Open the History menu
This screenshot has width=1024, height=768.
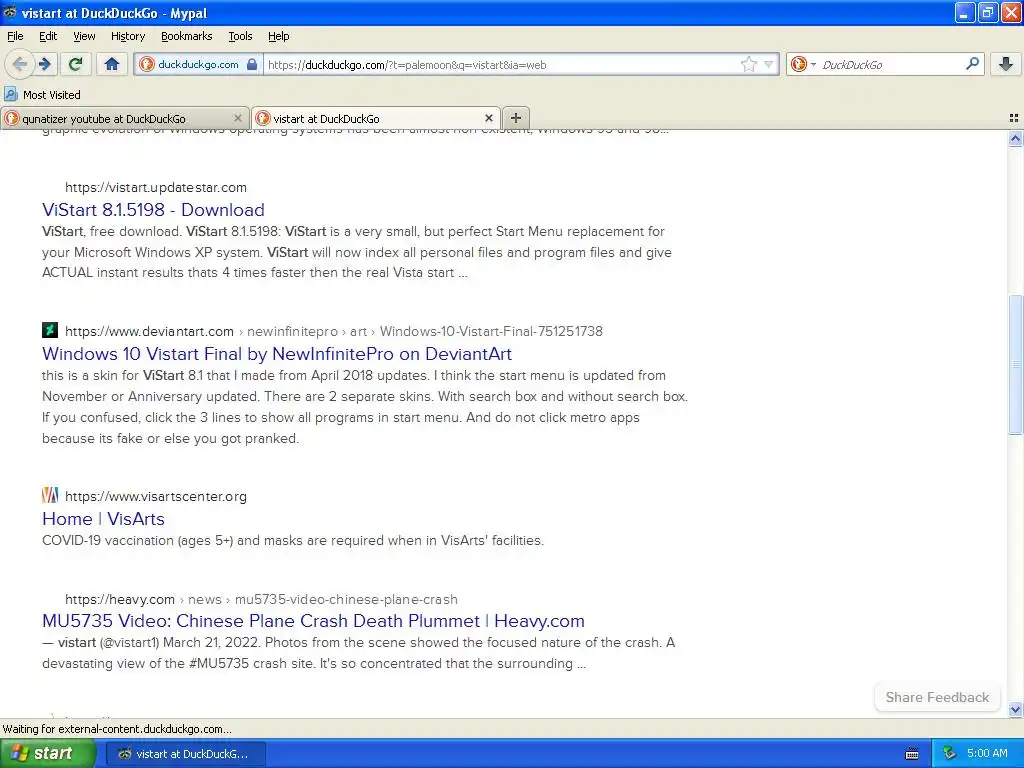pos(127,36)
